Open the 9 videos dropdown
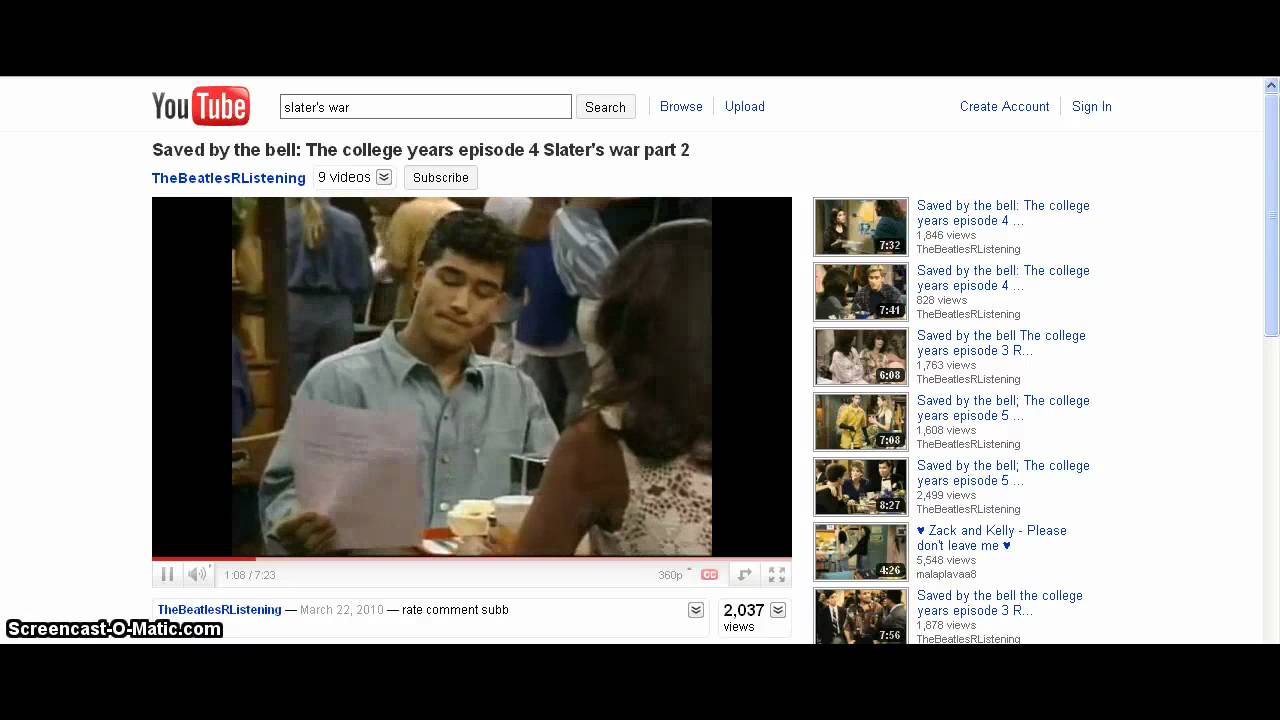The height and width of the screenshot is (720, 1280). [355, 177]
